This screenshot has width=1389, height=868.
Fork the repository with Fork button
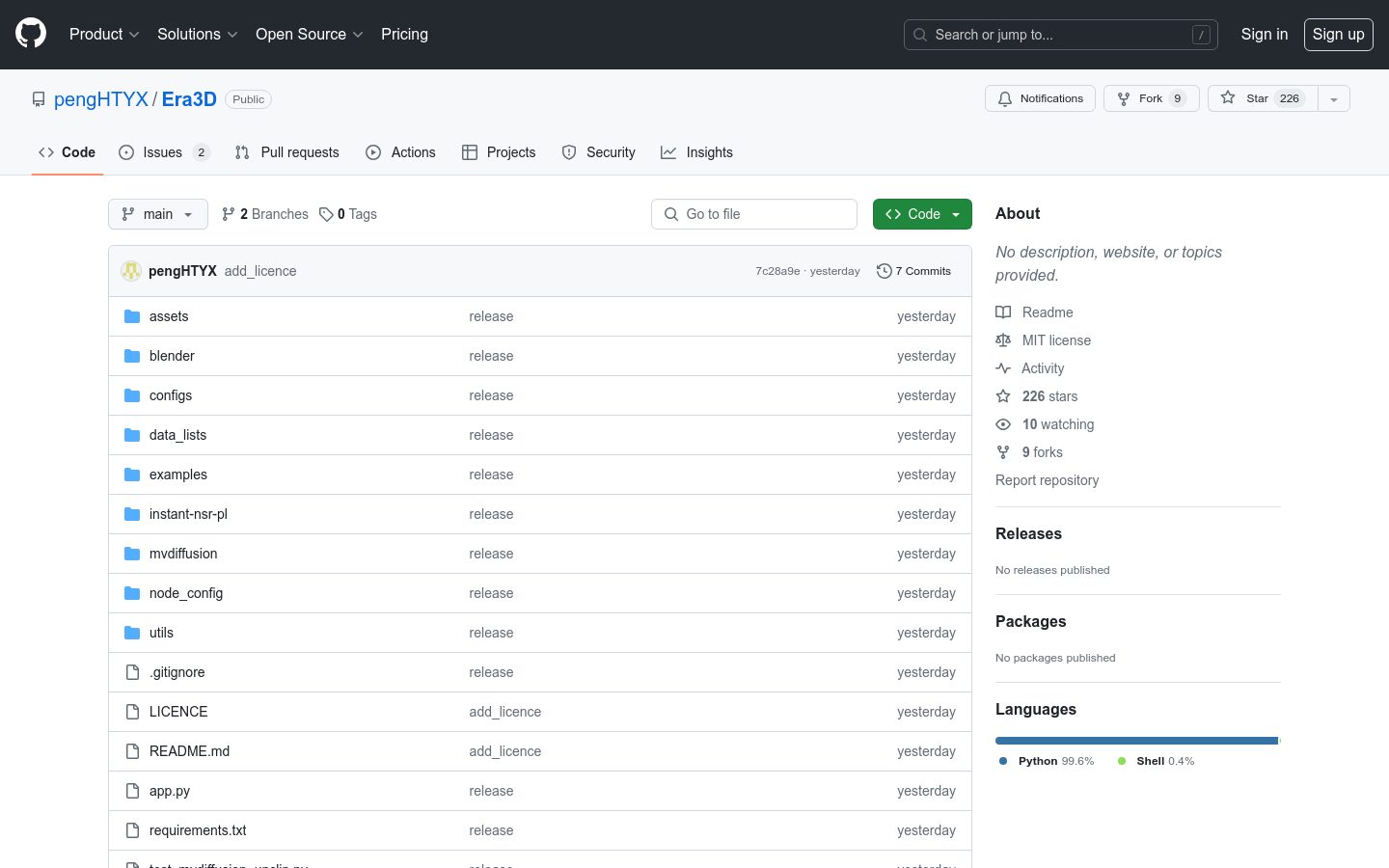pos(1152,98)
